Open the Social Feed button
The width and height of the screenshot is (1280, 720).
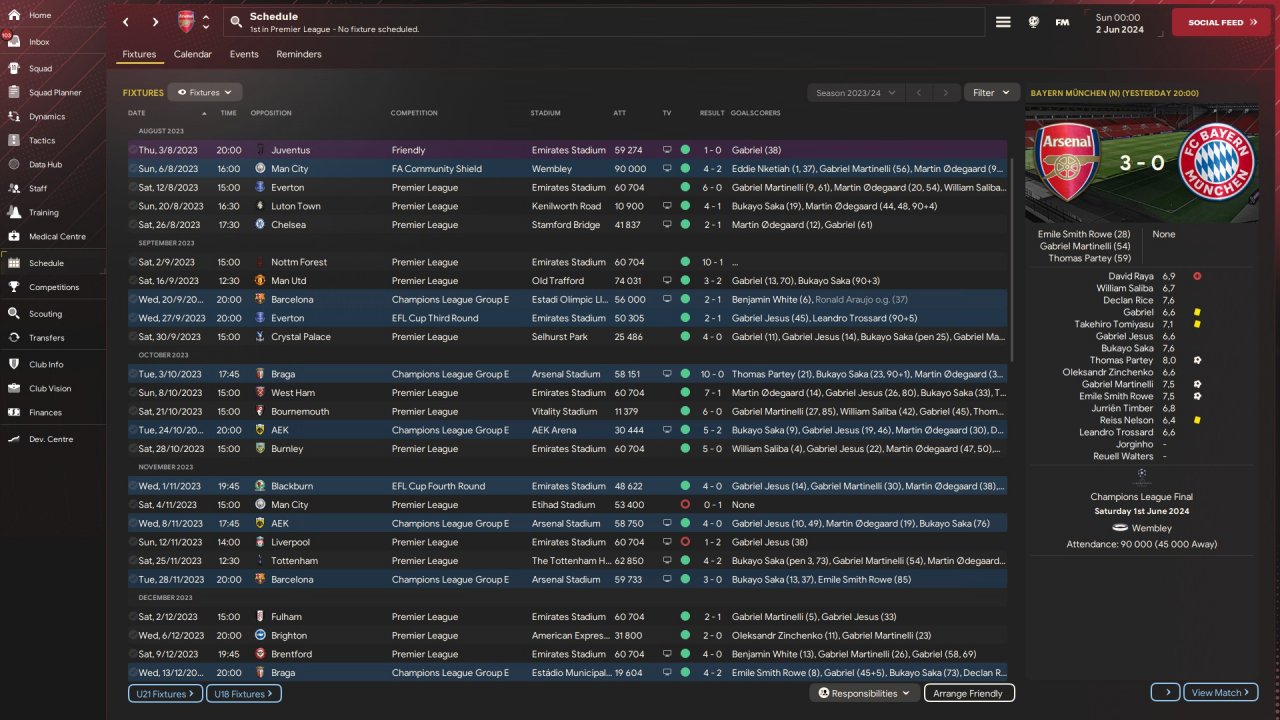(x=1221, y=22)
